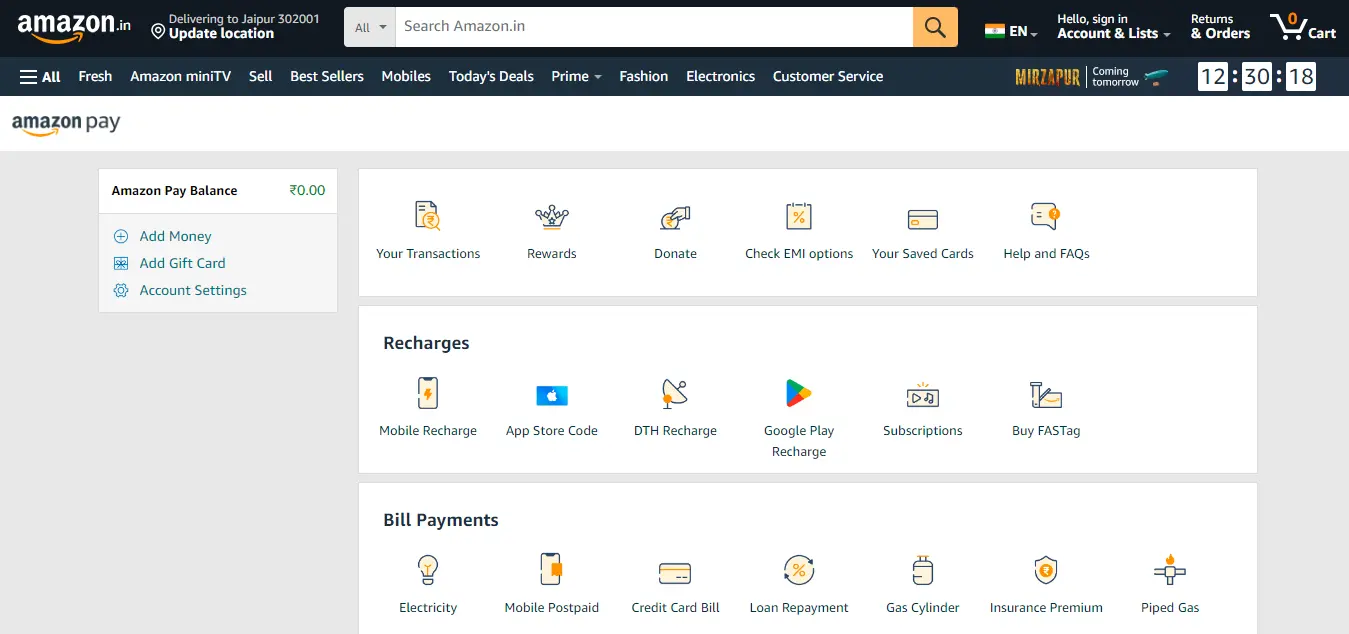1349x634 pixels.
Task: Open the Fresh navigation item
Action: (95, 76)
